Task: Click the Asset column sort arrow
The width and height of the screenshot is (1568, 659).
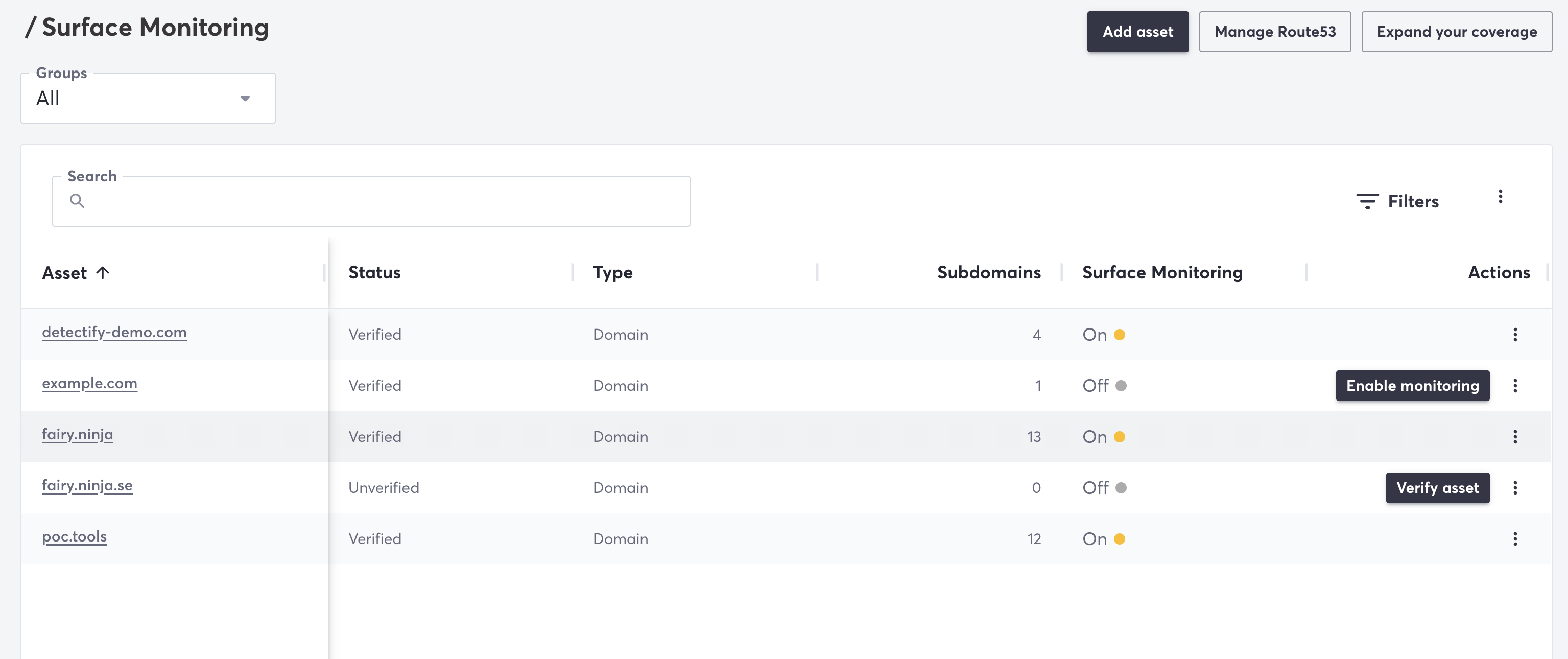Action: point(103,272)
